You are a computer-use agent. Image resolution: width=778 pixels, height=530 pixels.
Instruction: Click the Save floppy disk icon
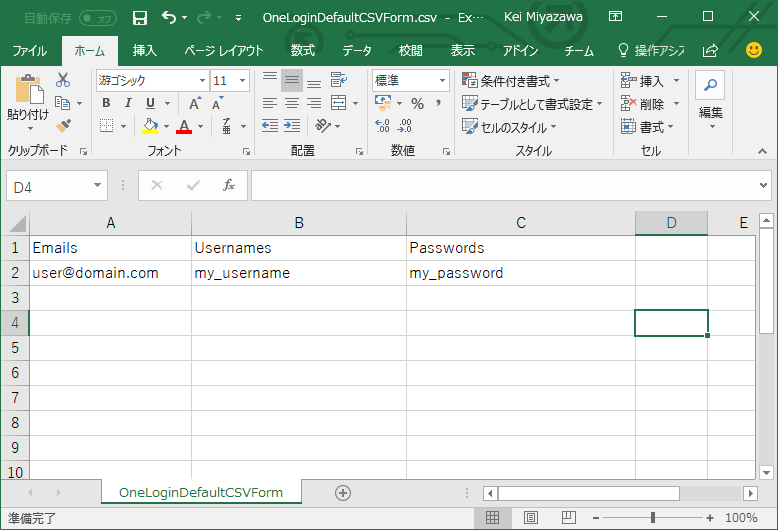tap(140, 18)
